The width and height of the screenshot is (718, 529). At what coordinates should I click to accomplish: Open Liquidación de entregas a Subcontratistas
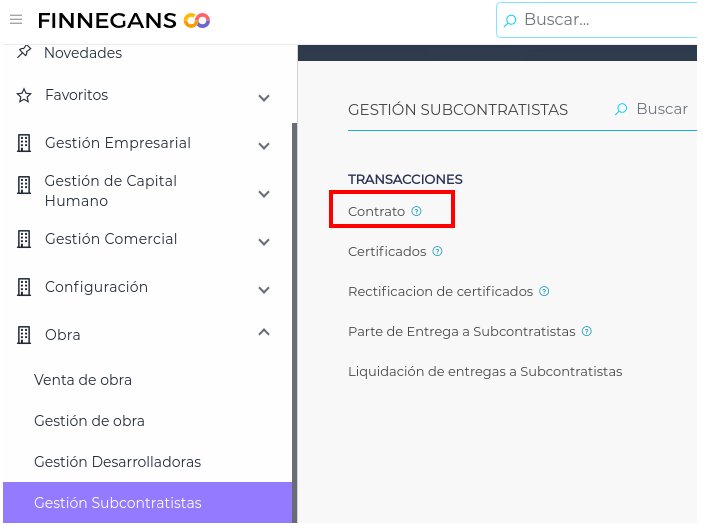[x=485, y=371]
